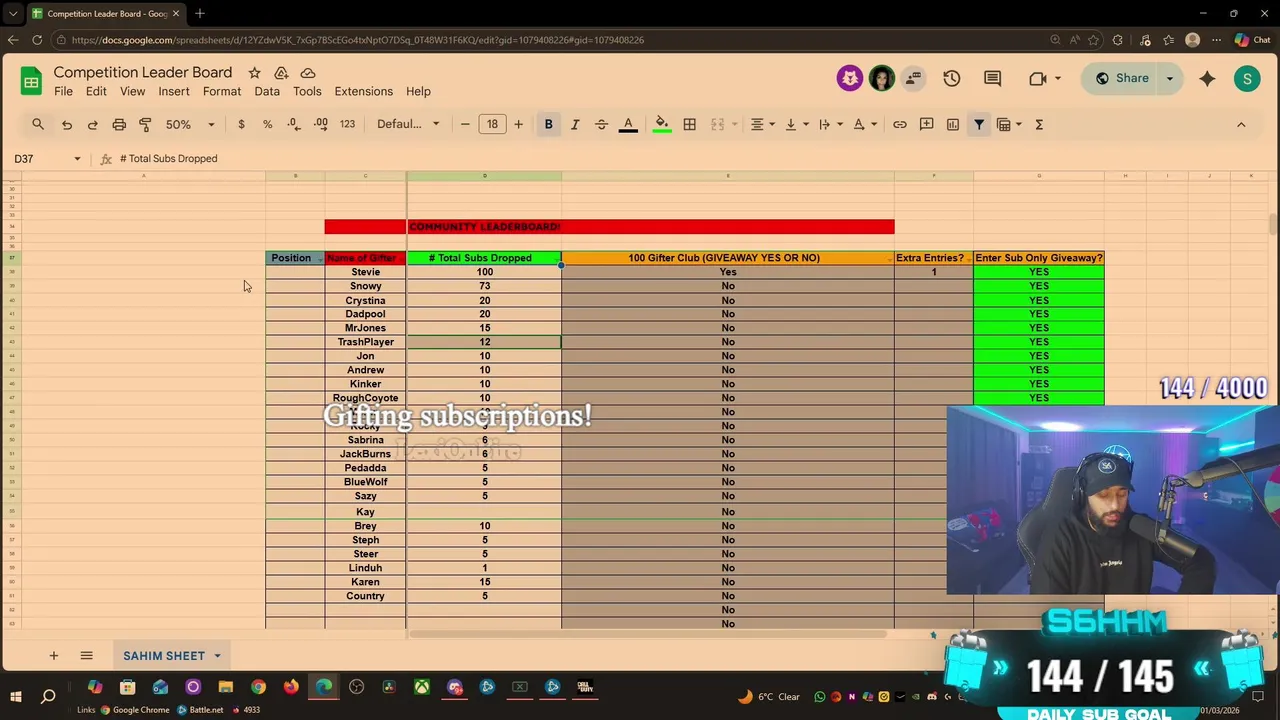The image size is (1280, 720).
Task: Open the View menu
Action: point(132,91)
